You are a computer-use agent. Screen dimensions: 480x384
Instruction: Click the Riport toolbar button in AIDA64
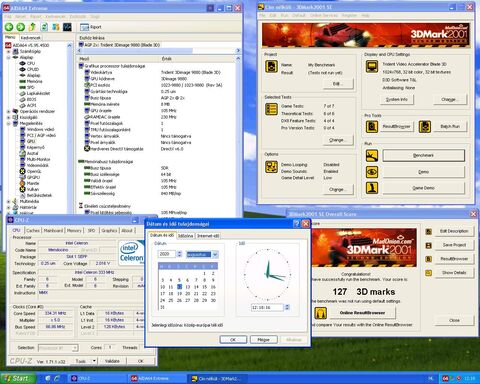pyautogui.click(x=91, y=27)
